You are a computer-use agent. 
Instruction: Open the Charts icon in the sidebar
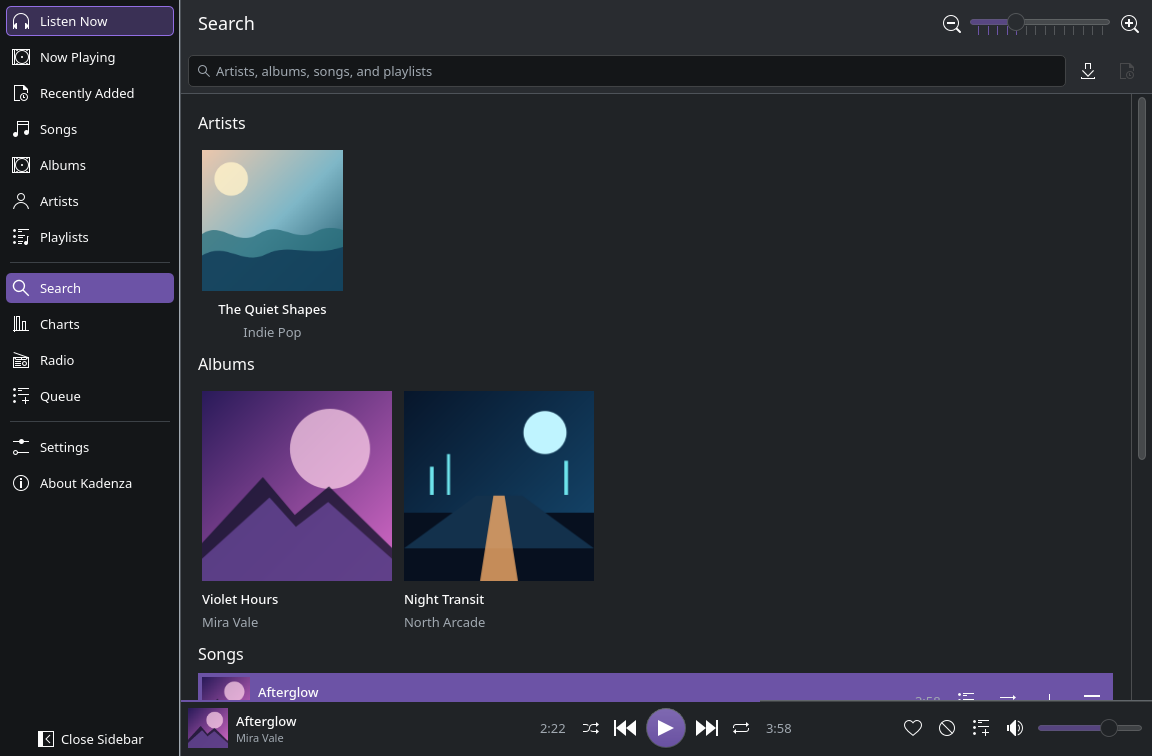[x=21, y=324]
